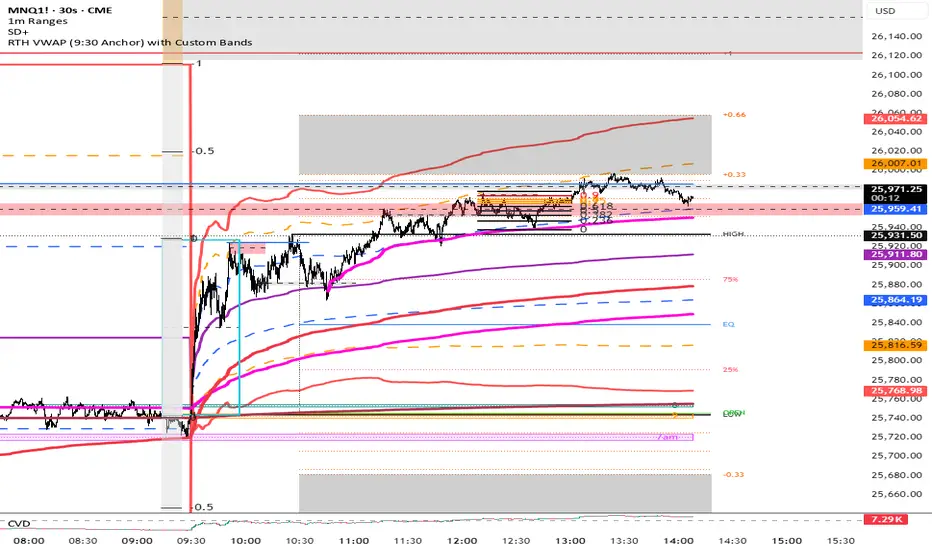Screen dimensions: 932x550
Task: Click the 13:30 time axis label
Action: [624, 541]
